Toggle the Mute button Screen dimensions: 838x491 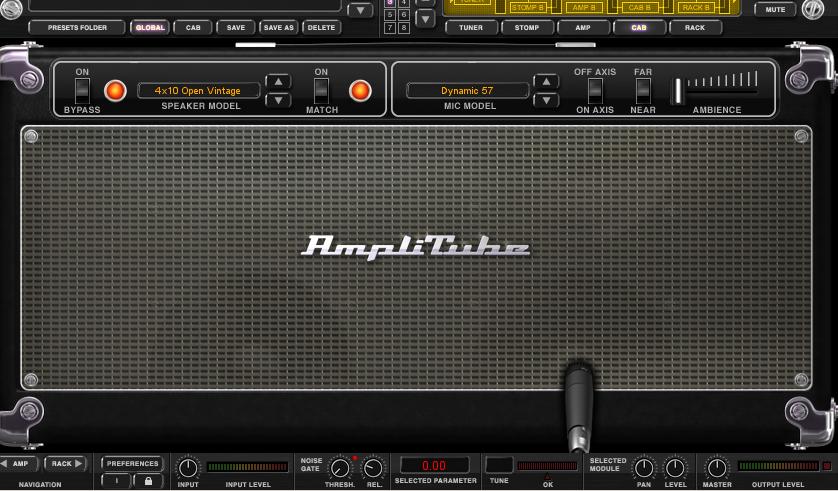click(775, 9)
